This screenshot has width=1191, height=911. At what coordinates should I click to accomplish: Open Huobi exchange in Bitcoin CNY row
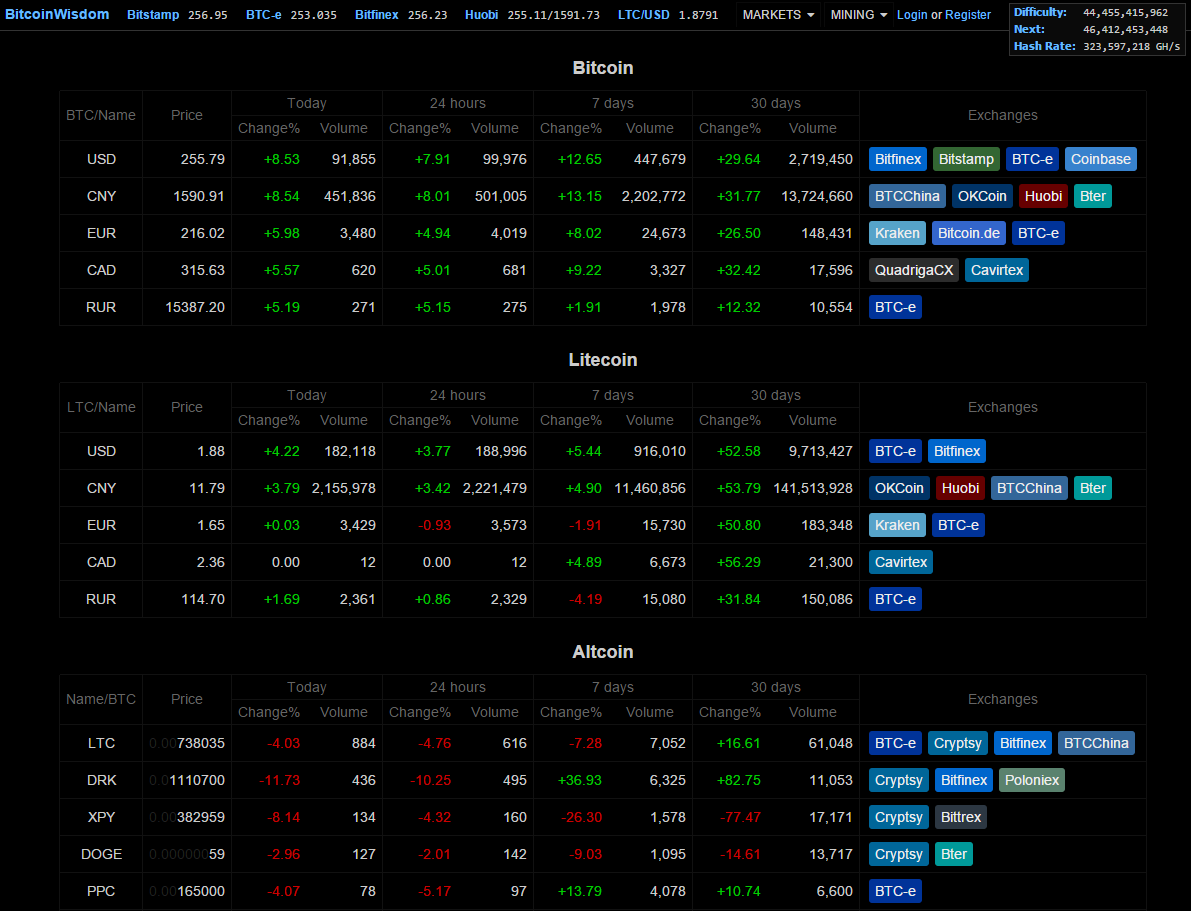click(x=1043, y=196)
